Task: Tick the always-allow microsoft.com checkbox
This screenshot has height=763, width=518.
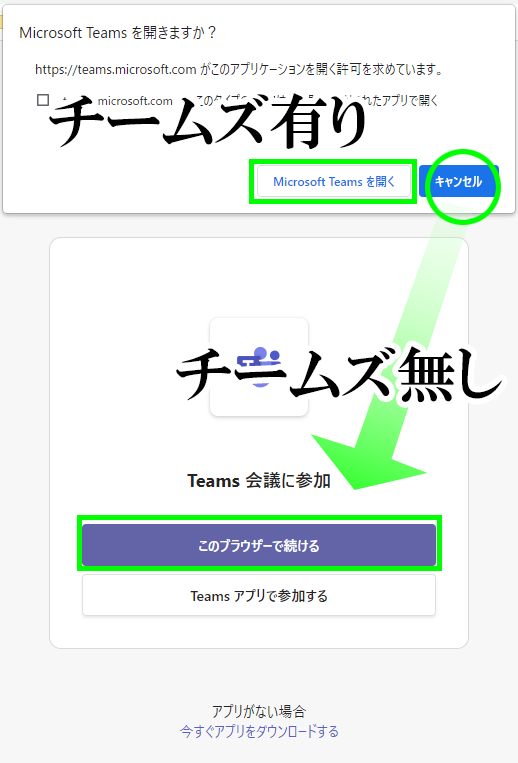Action: 43,100
